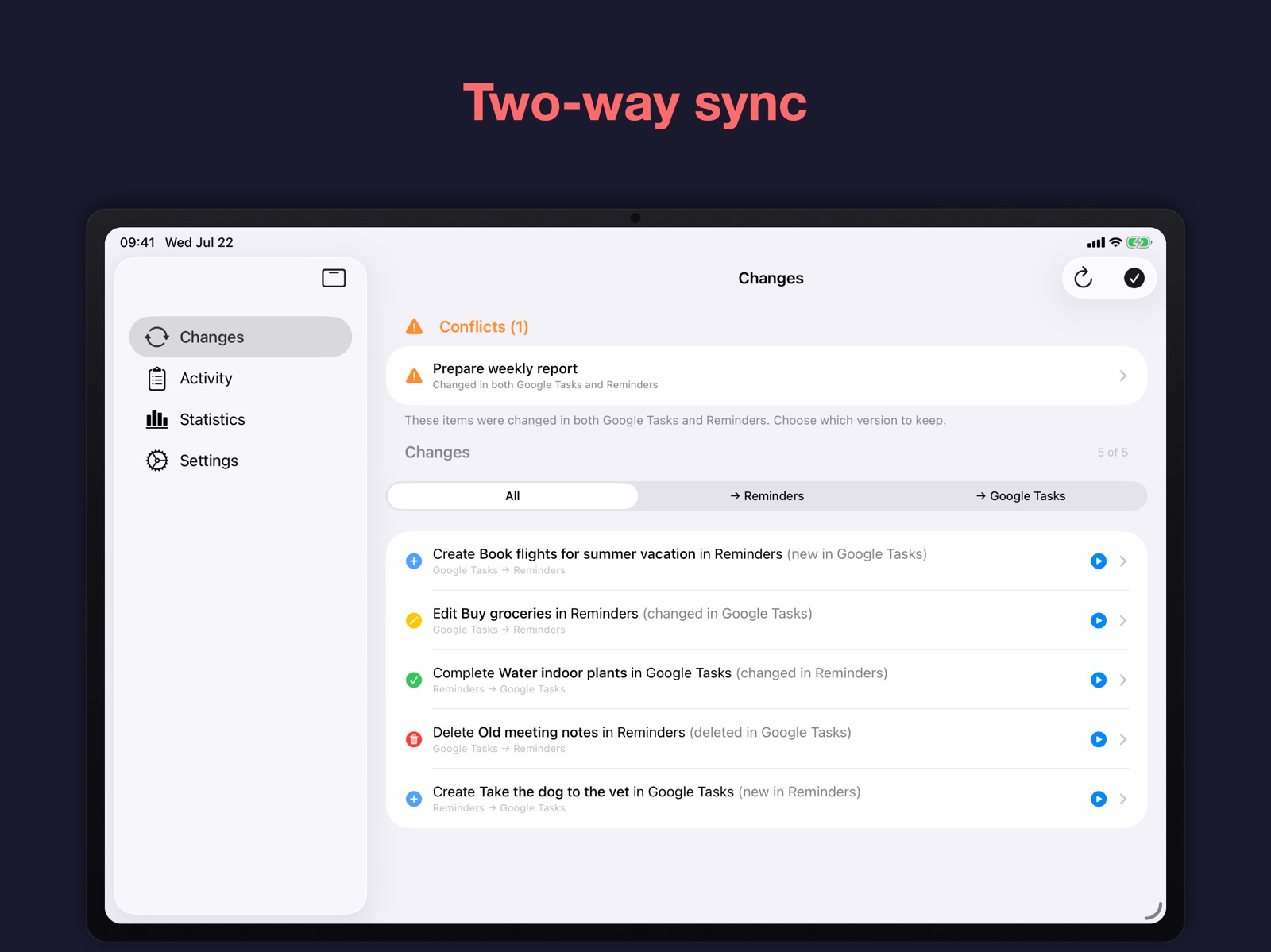
Task: Click the Activity clipboard icon
Action: (x=157, y=379)
